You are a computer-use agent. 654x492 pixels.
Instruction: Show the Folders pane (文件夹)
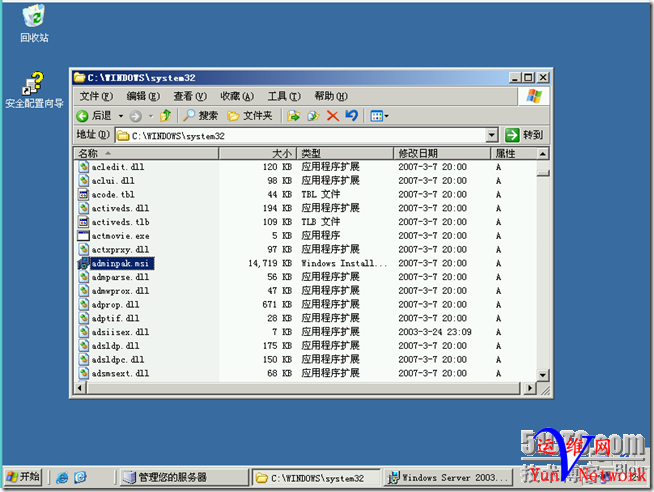[250, 115]
